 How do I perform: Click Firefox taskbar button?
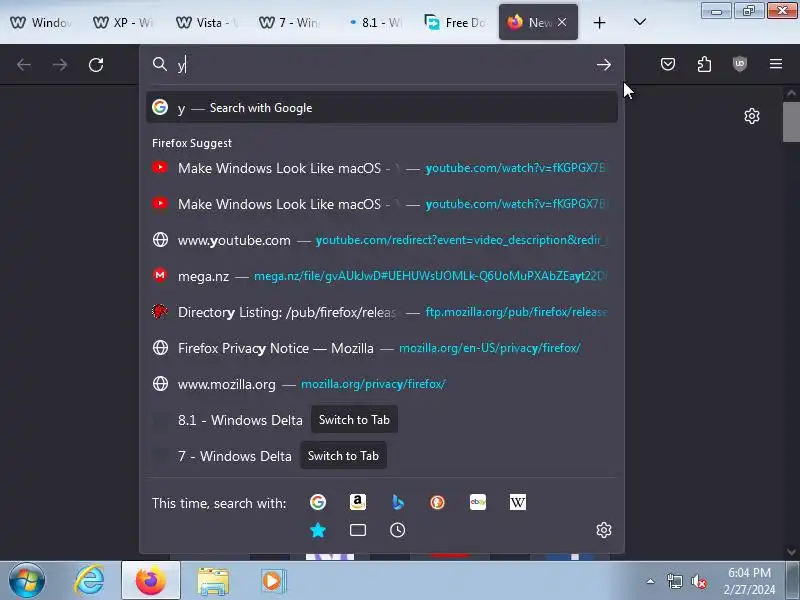pos(151,581)
